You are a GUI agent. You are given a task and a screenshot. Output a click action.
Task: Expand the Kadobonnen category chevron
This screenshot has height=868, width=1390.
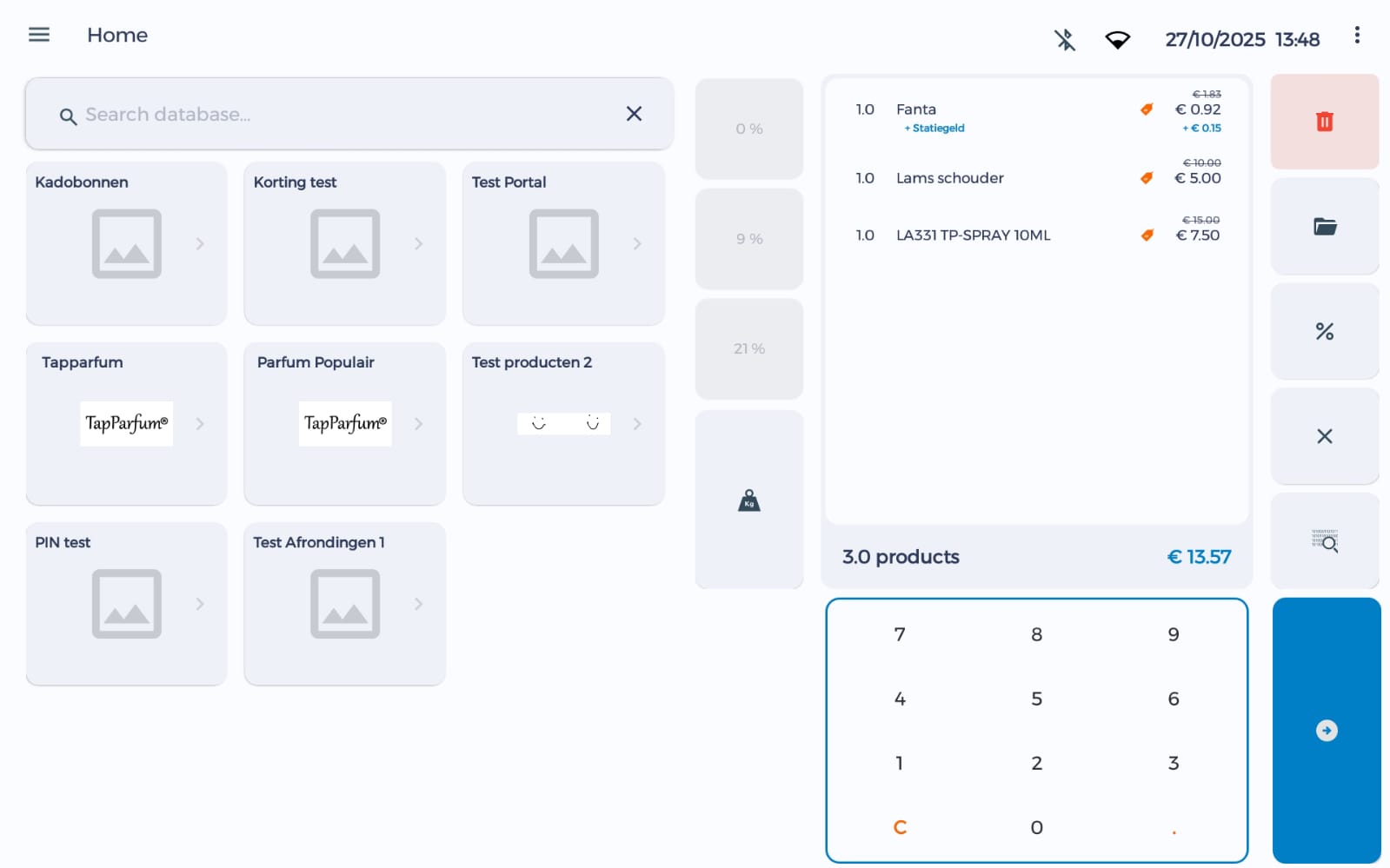tap(200, 244)
